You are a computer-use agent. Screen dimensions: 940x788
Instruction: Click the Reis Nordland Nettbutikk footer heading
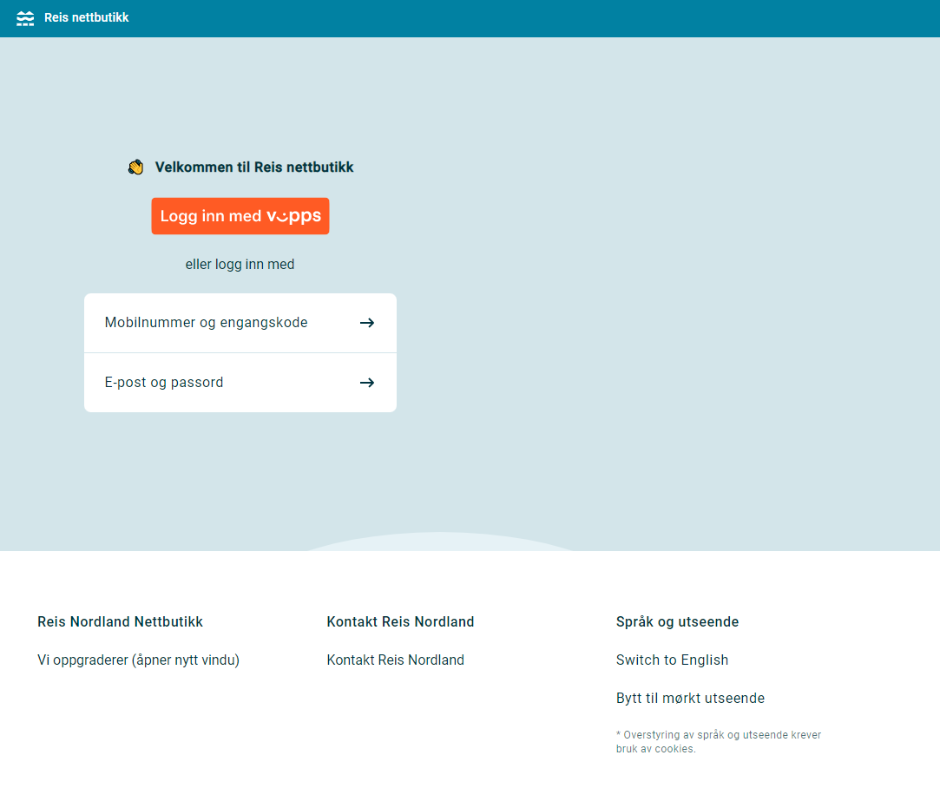click(x=120, y=622)
